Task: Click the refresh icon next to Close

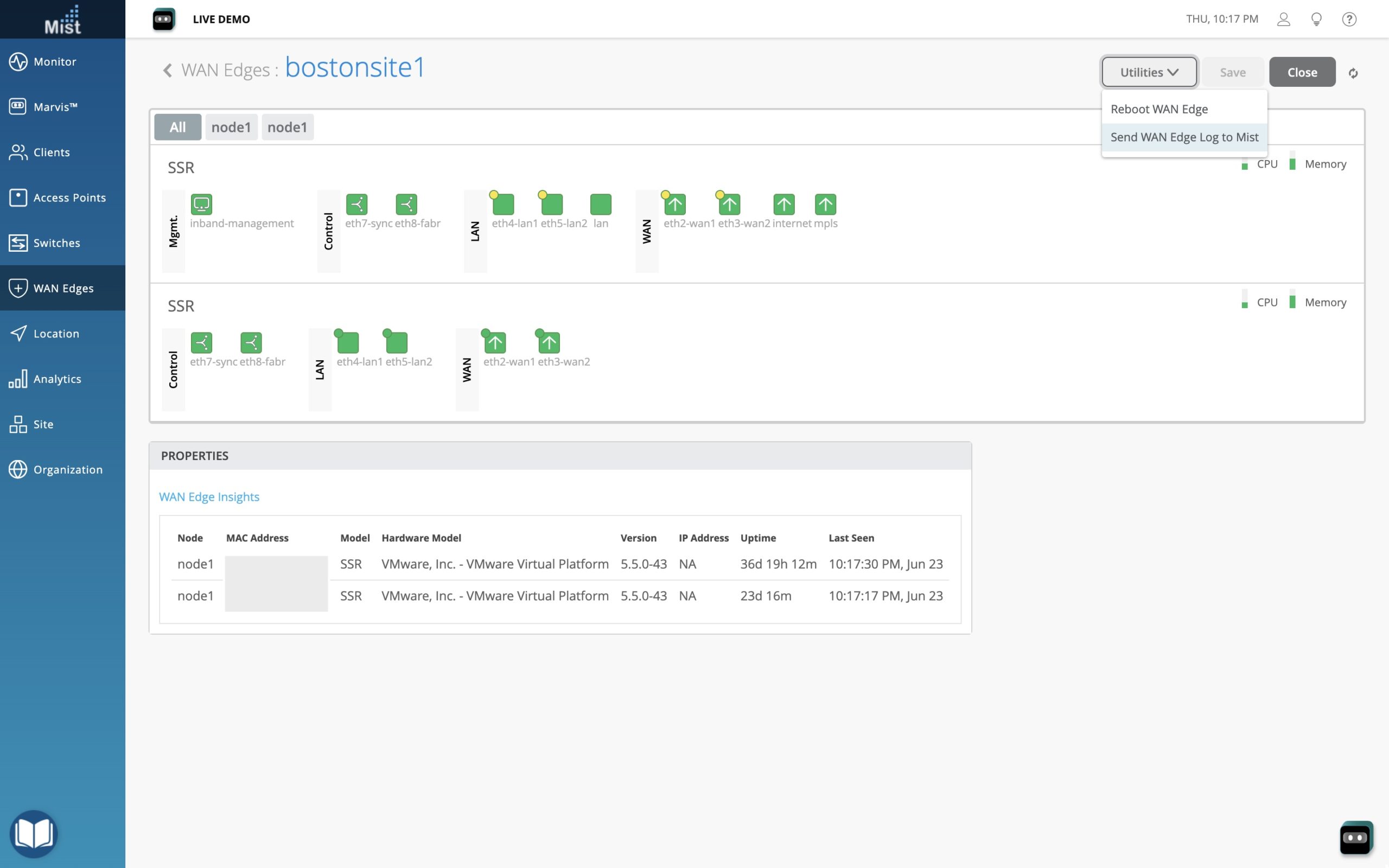Action: point(1353,73)
